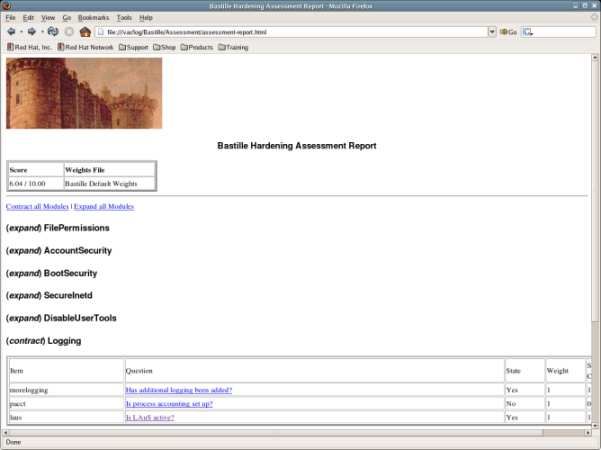Screen dimensions: 601x450
Task: Open the View menu
Action: click(x=48, y=18)
